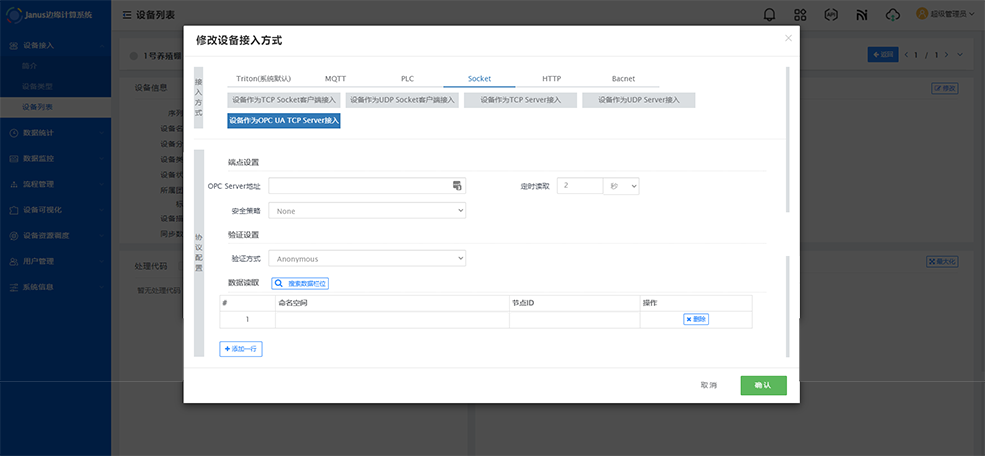Image resolution: width=985 pixels, height=456 pixels.
Task: Click the browse icon in OPC Server地址 field
Action: pyautogui.click(x=457, y=186)
